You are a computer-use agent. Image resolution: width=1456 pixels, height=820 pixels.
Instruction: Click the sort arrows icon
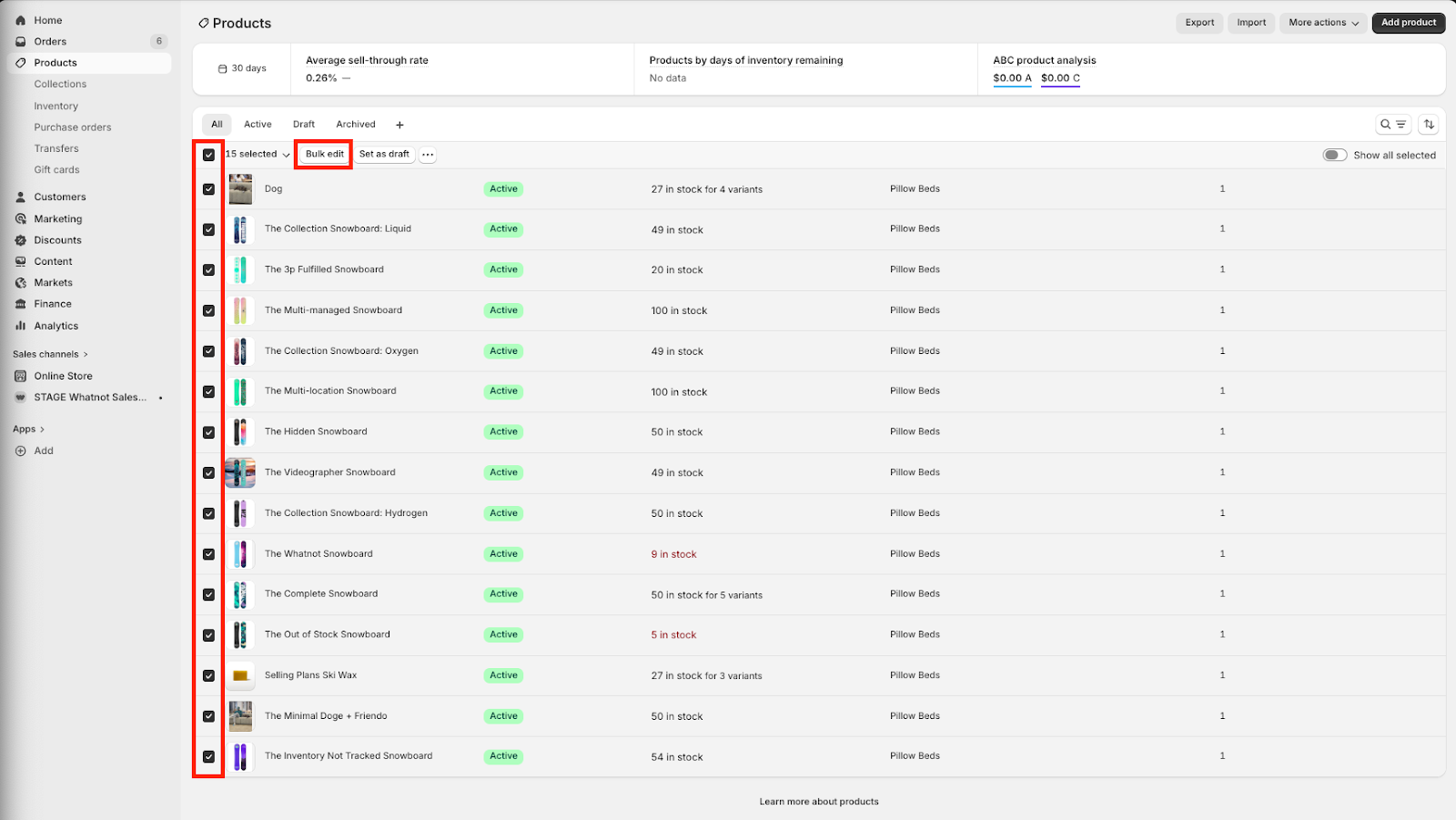(1429, 125)
